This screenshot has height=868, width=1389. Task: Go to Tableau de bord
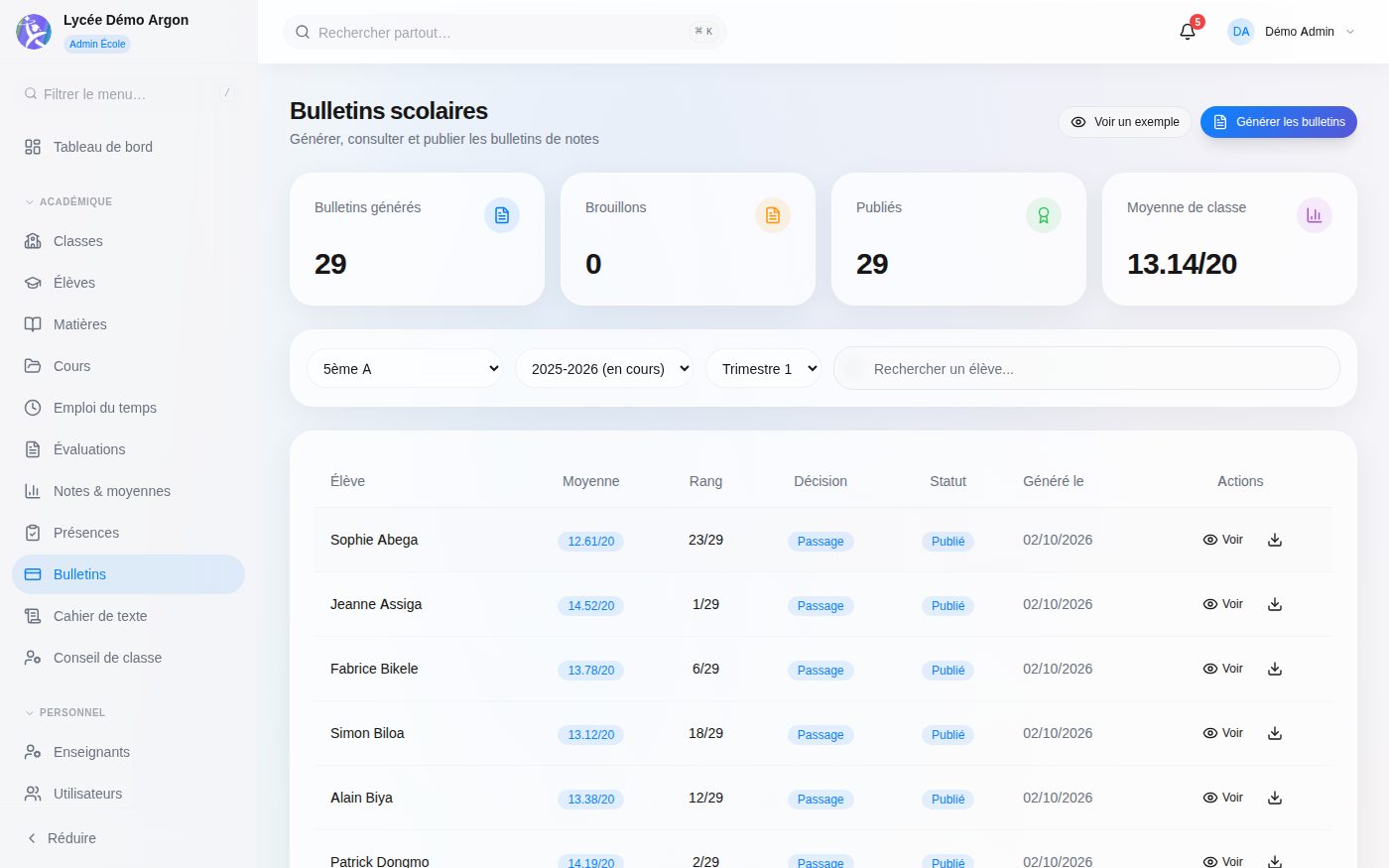[x=128, y=147]
